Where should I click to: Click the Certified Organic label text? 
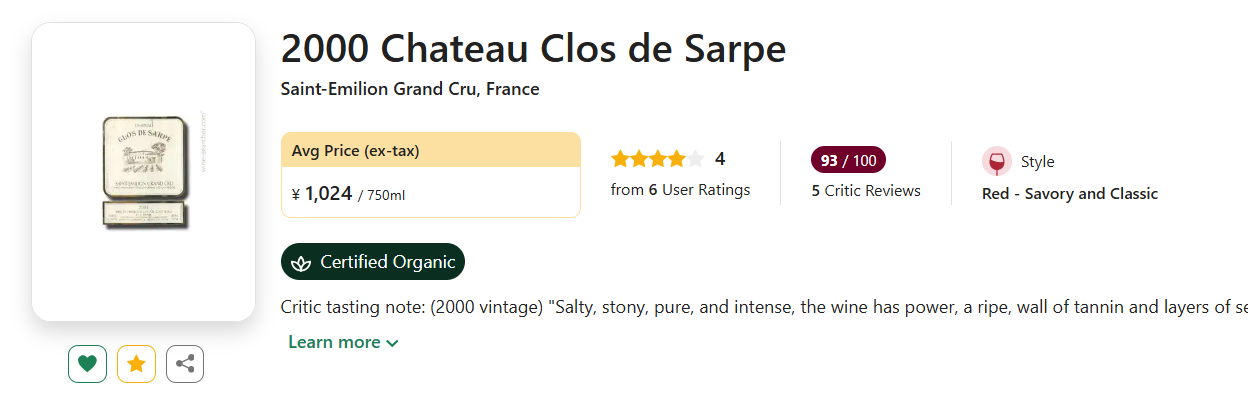(387, 262)
